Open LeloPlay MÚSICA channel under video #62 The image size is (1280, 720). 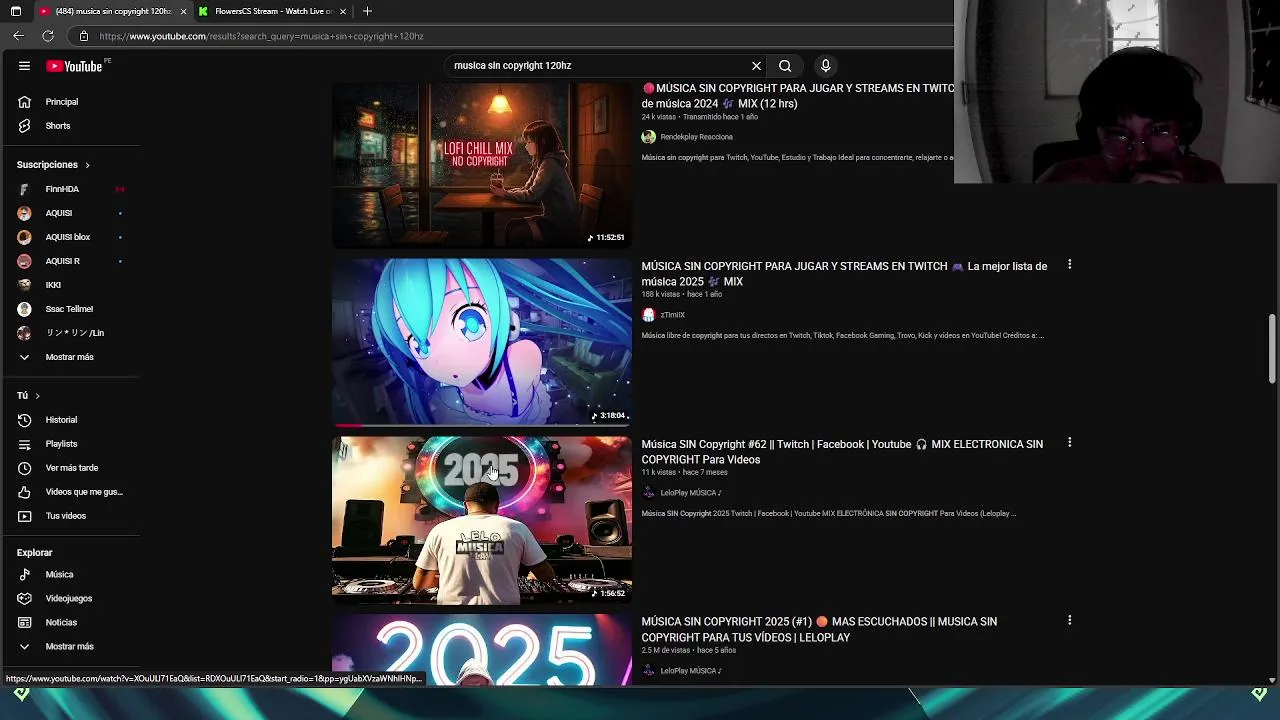tap(690, 493)
